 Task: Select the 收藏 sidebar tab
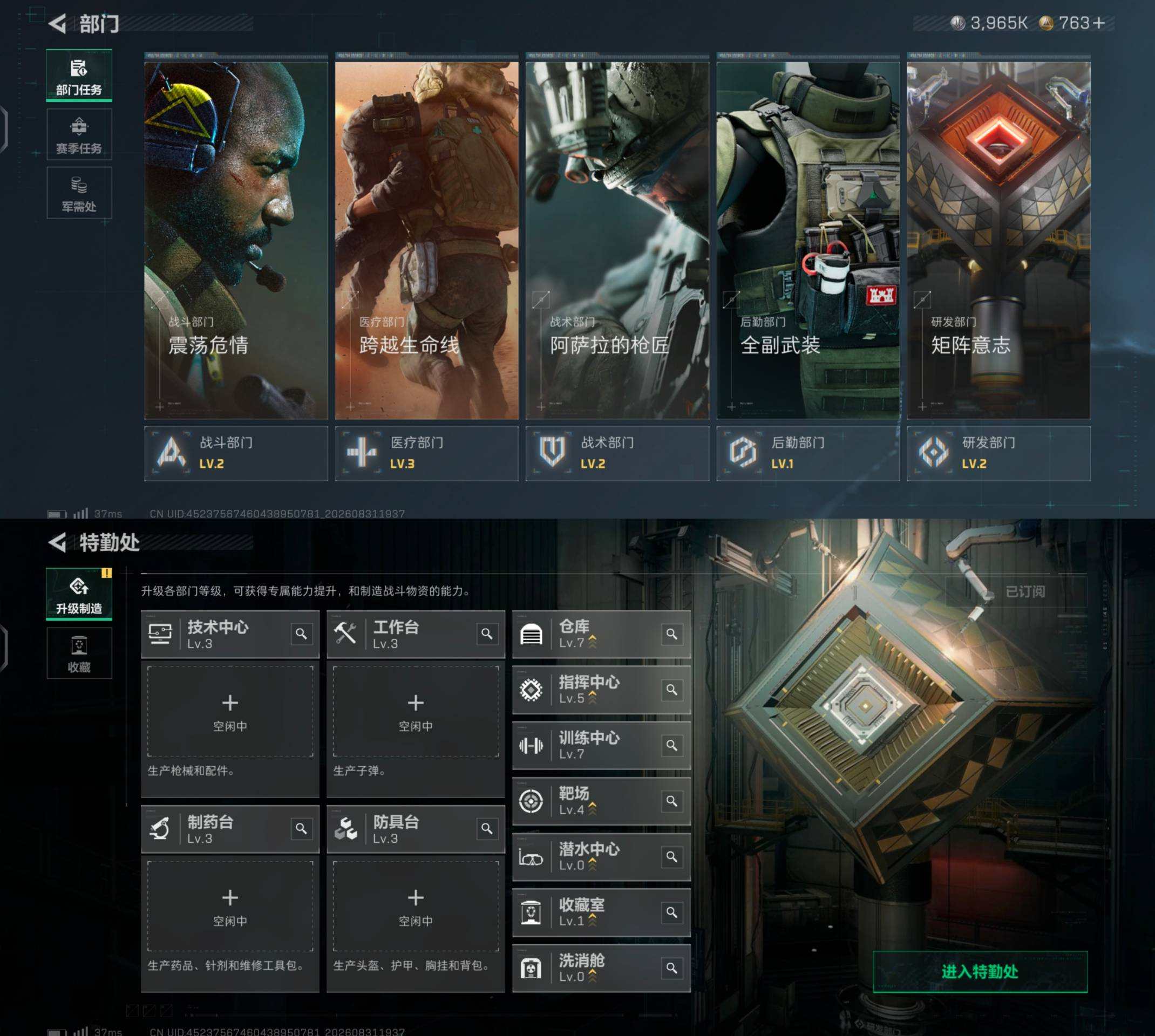(x=79, y=653)
